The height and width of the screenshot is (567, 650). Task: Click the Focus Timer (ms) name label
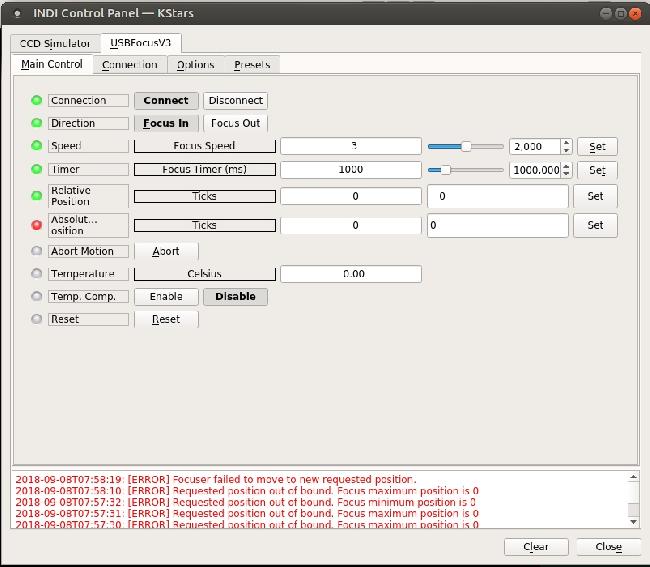coord(205,170)
